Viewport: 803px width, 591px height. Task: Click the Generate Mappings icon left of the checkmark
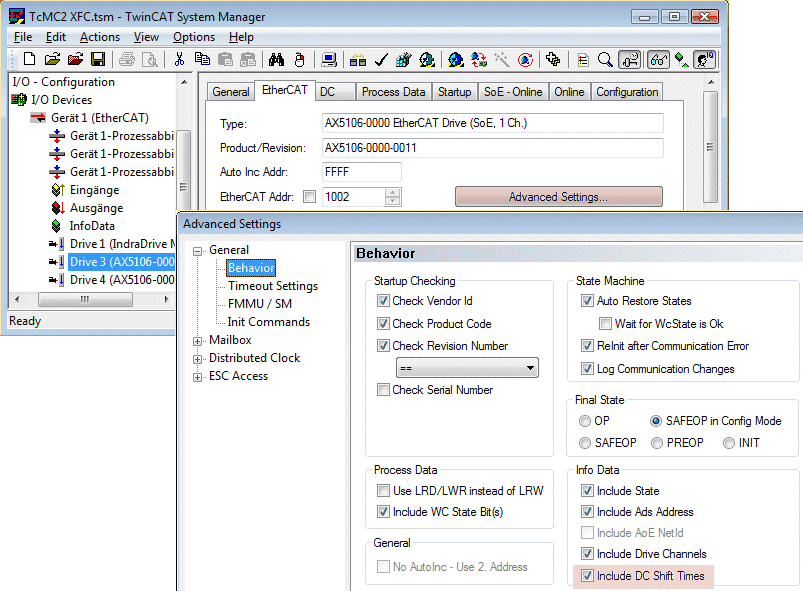pos(357,59)
